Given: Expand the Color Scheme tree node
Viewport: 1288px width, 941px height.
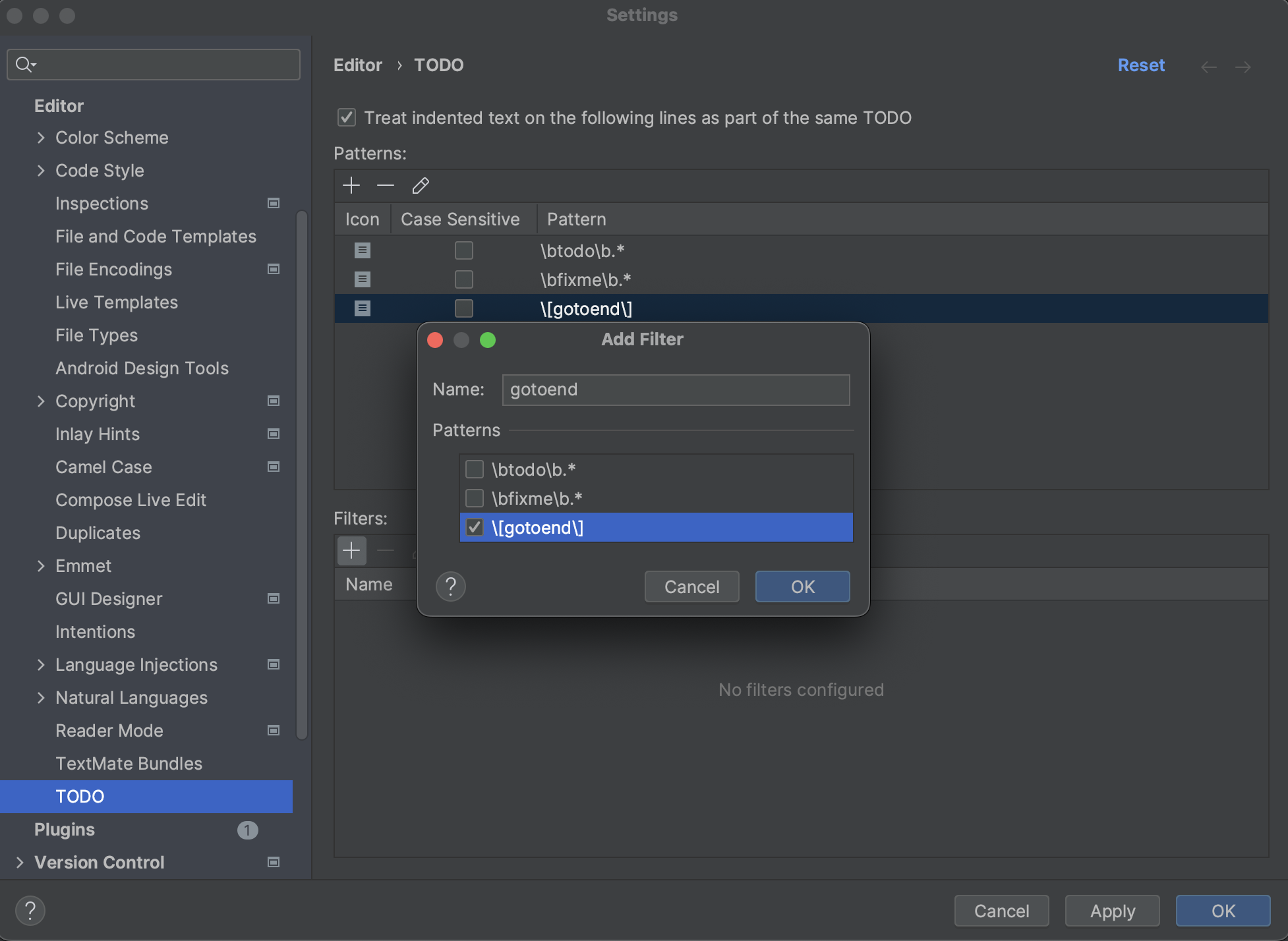Looking at the screenshot, I should 41,138.
